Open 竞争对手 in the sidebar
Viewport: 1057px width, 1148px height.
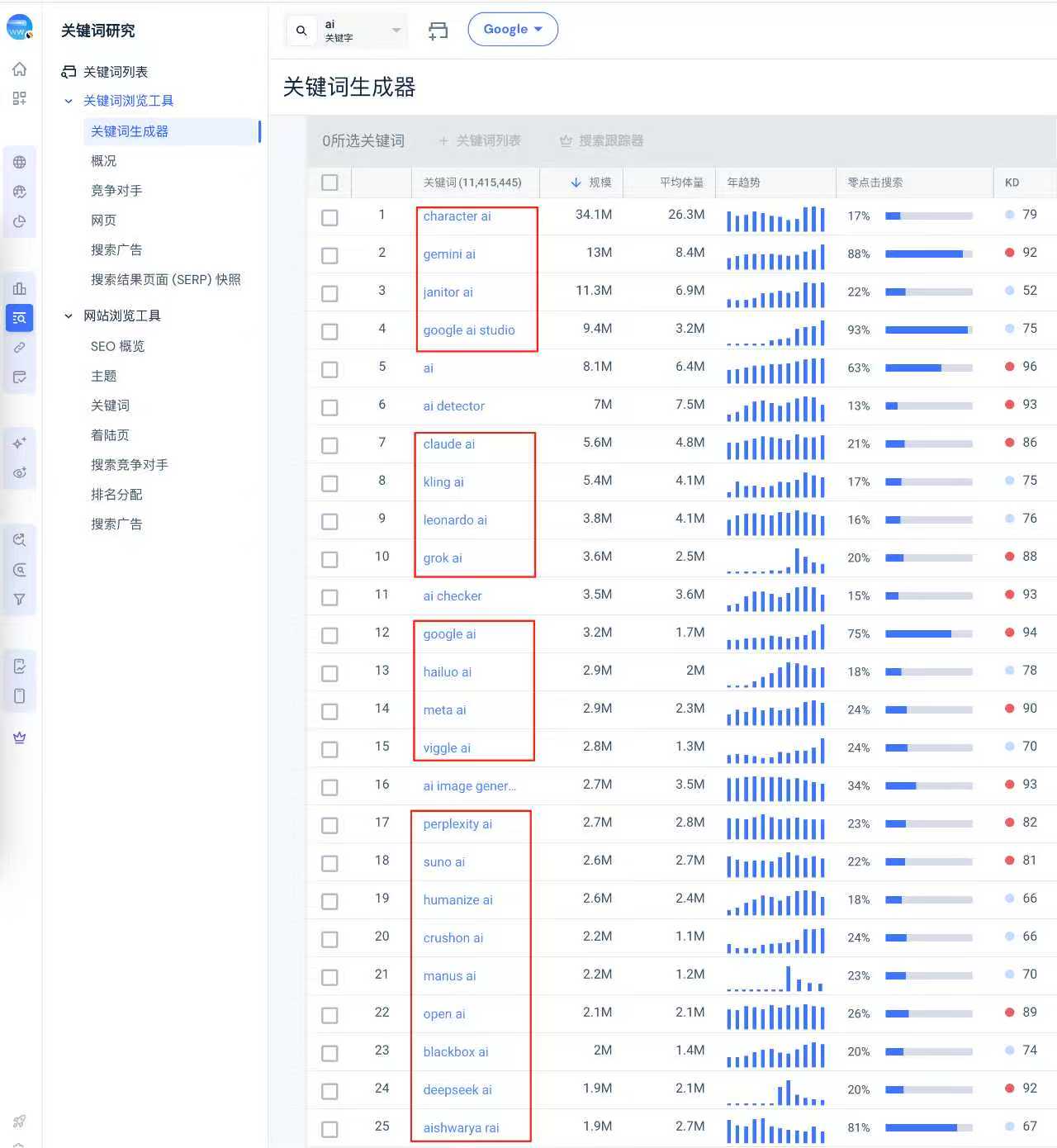(116, 191)
